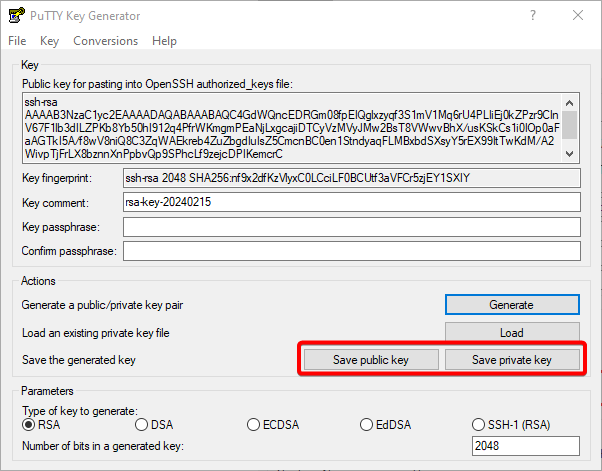Click the public key scrollbar down arrow

click(x=570, y=154)
